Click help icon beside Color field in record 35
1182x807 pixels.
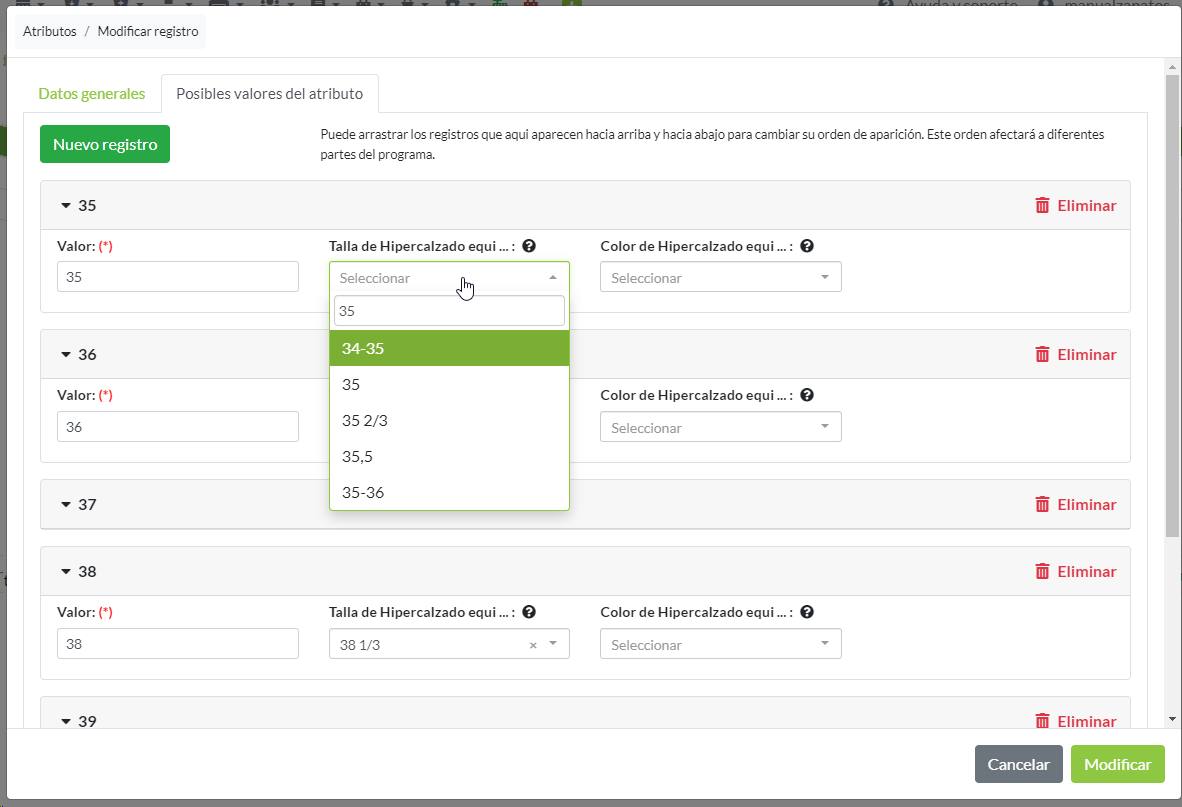click(807, 246)
